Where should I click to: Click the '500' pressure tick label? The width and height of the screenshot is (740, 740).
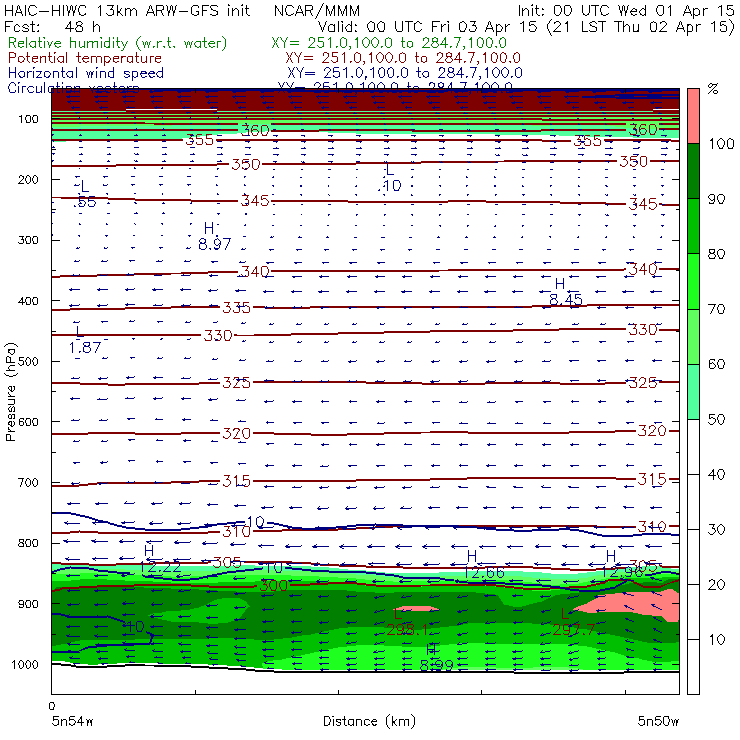click(28, 362)
